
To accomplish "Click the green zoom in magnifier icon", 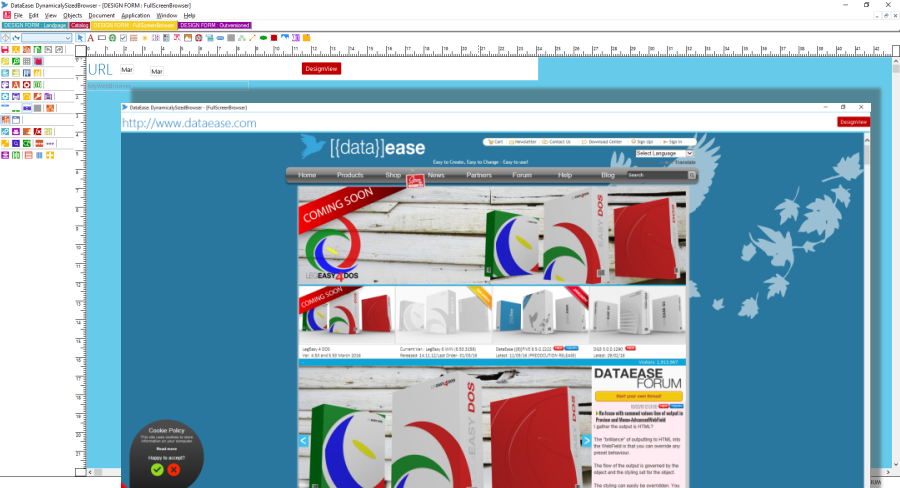I will 15,61.
